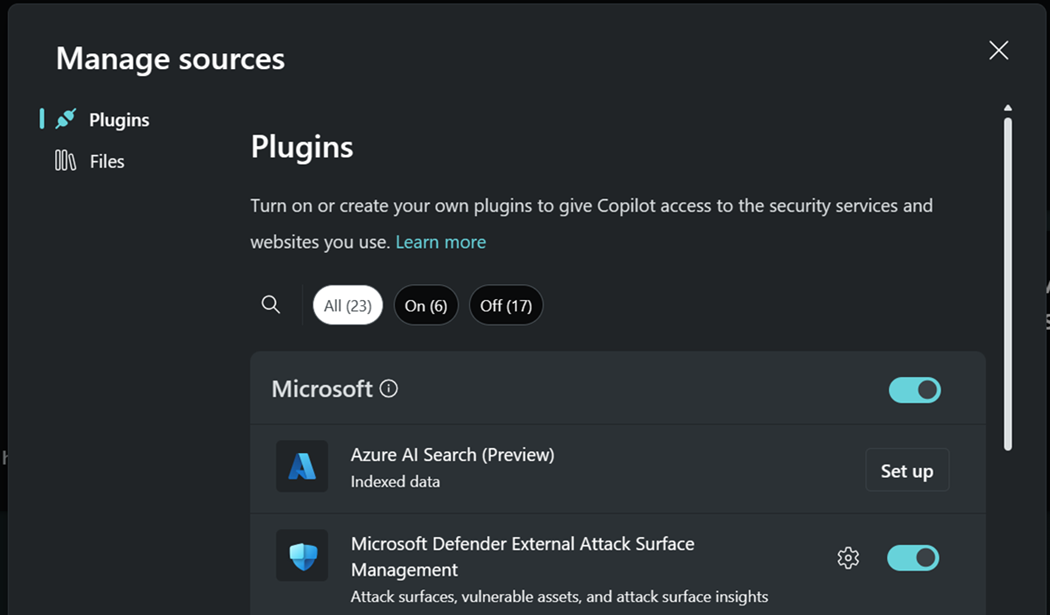Open settings gear for Defender External Attack Surface Management
1050x615 pixels.
pyautogui.click(x=847, y=557)
